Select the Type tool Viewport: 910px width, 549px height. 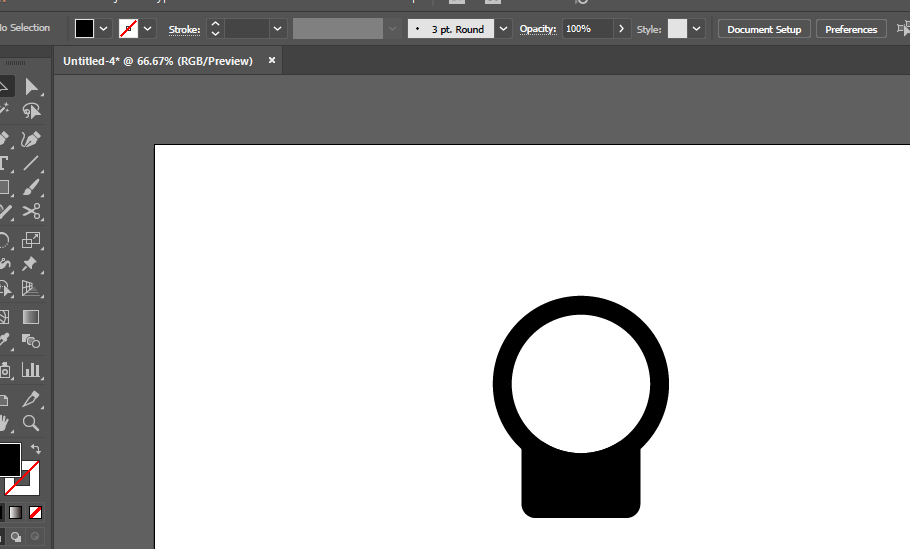(x=5, y=163)
